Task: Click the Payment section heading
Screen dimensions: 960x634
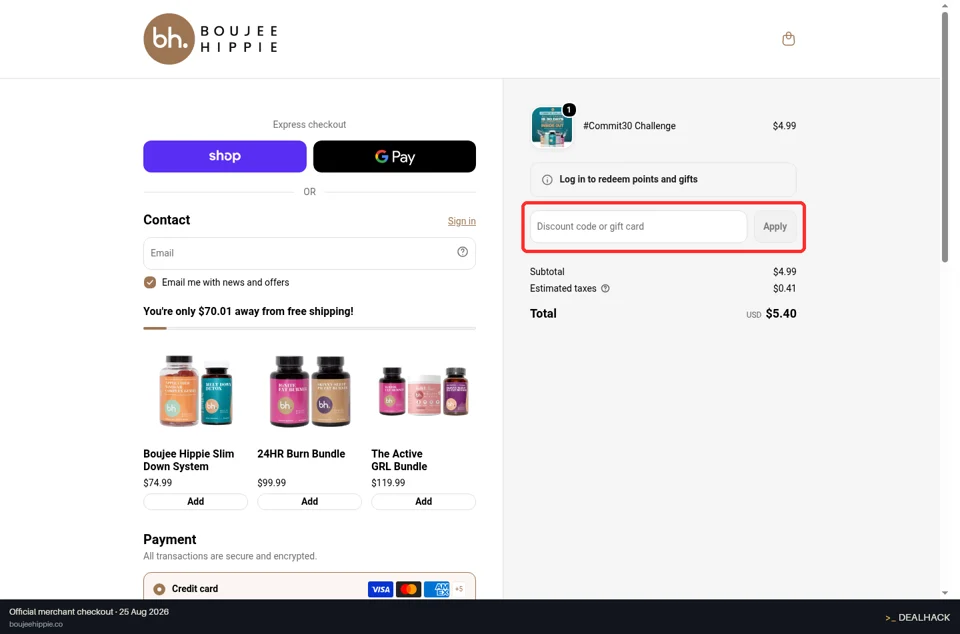Action: (x=170, y=539)
